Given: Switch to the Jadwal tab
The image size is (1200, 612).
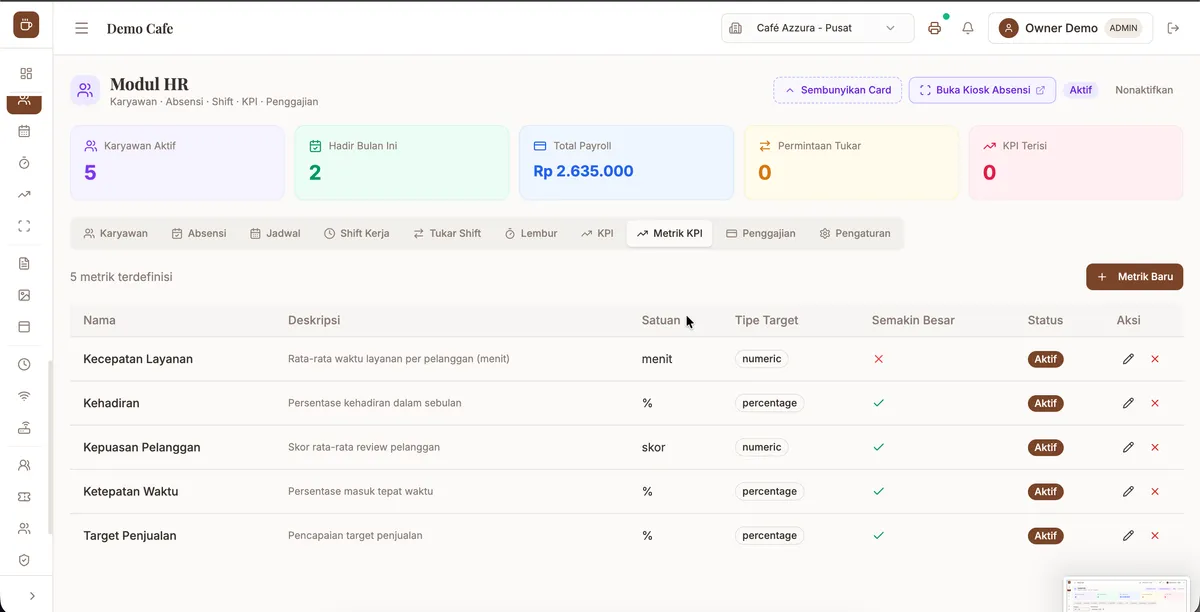Looking at the screenshot, I should tap(275, 233).
